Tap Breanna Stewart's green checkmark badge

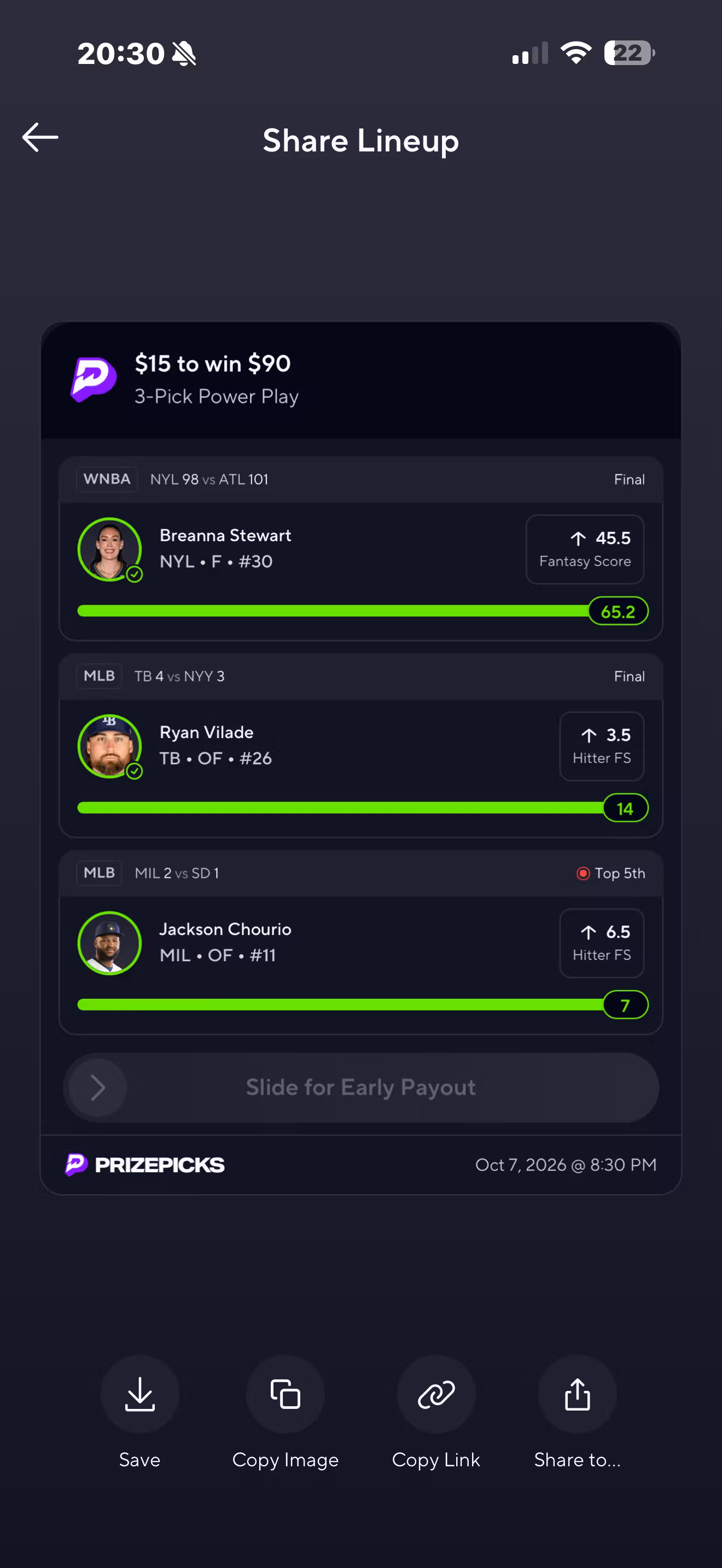point(135,574)
